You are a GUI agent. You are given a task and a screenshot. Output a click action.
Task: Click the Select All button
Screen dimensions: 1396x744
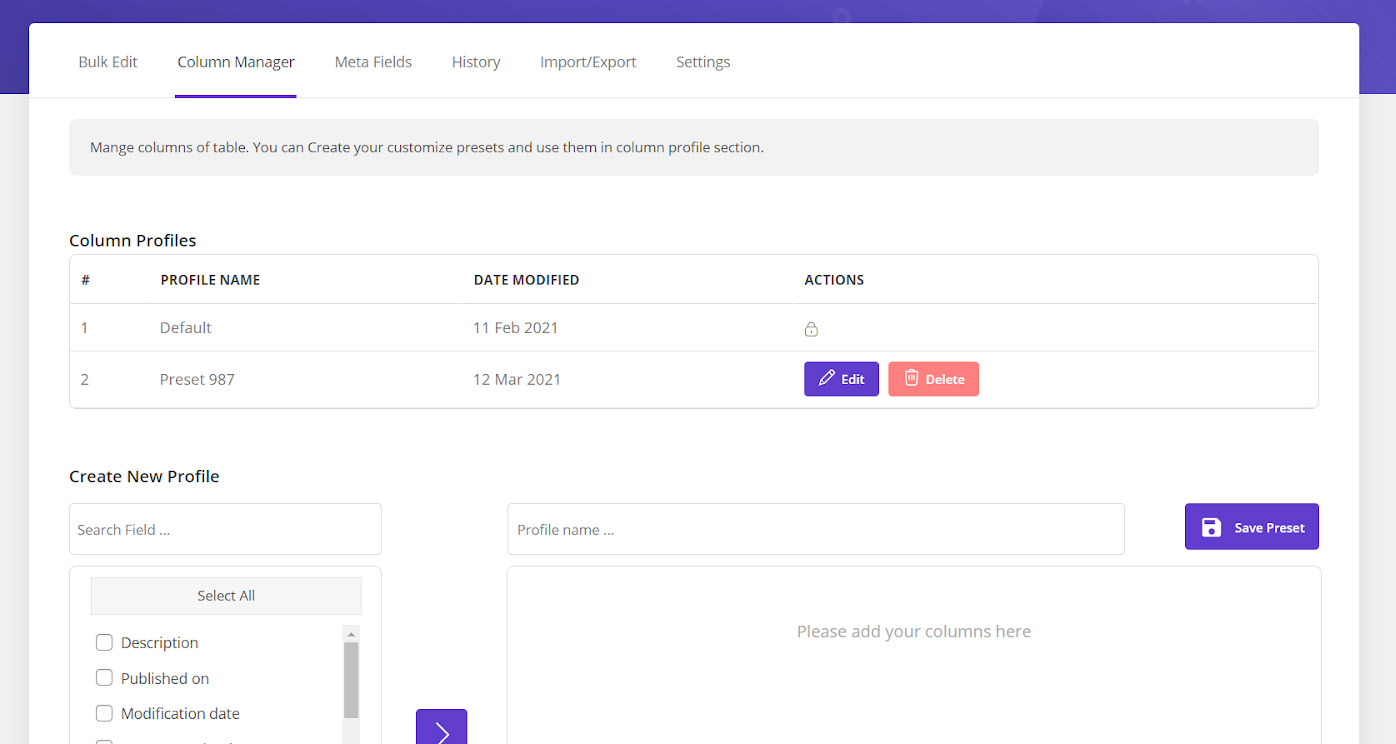226,596
